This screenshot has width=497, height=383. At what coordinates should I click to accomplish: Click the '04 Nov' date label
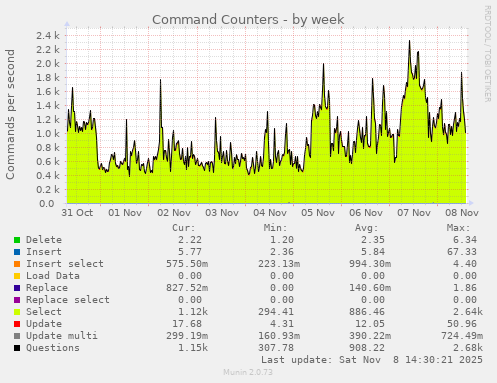270,213
